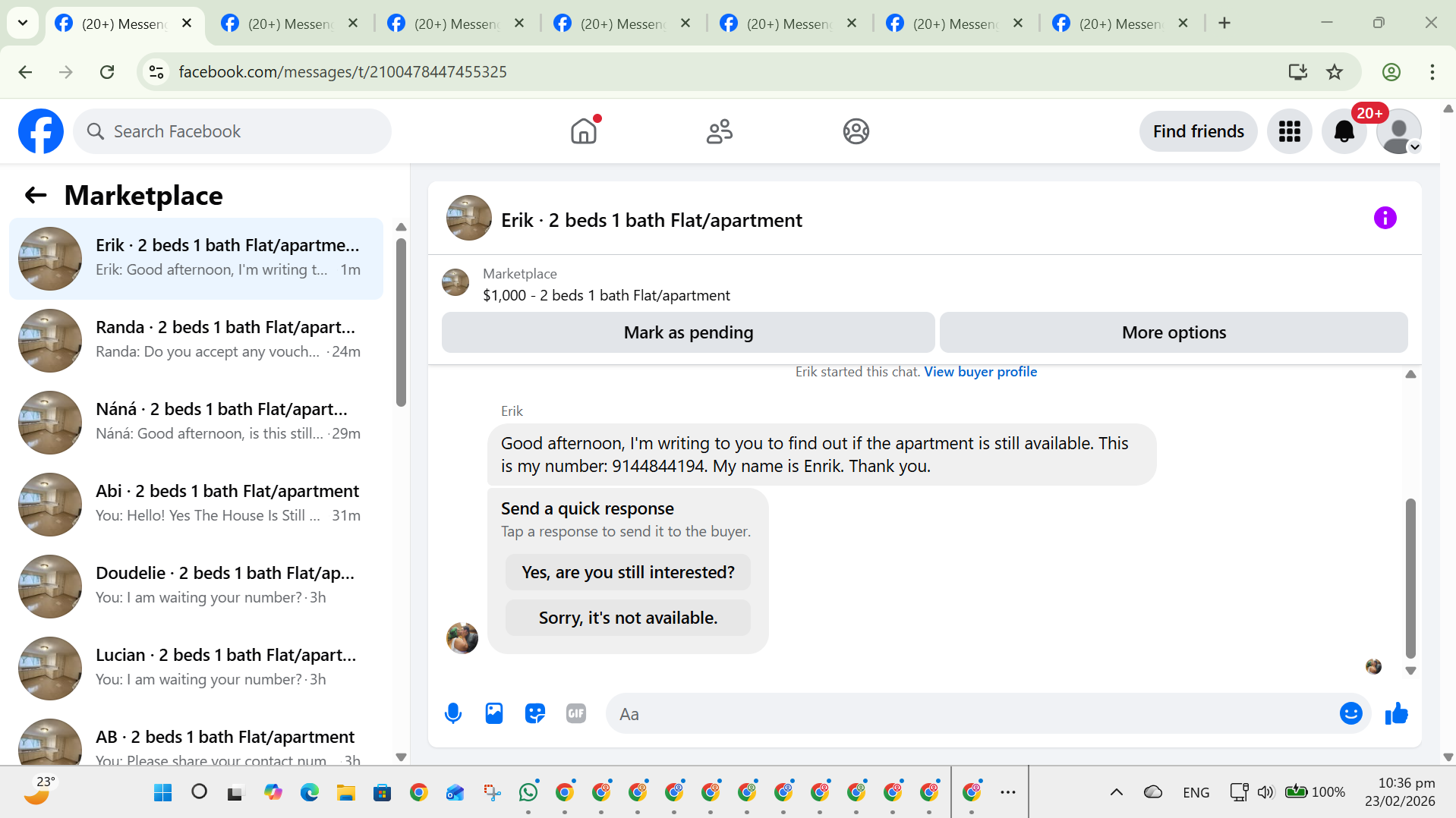Open the Facebook logo home link
This screenshot has height=818, width=1456.
[41, 131]
